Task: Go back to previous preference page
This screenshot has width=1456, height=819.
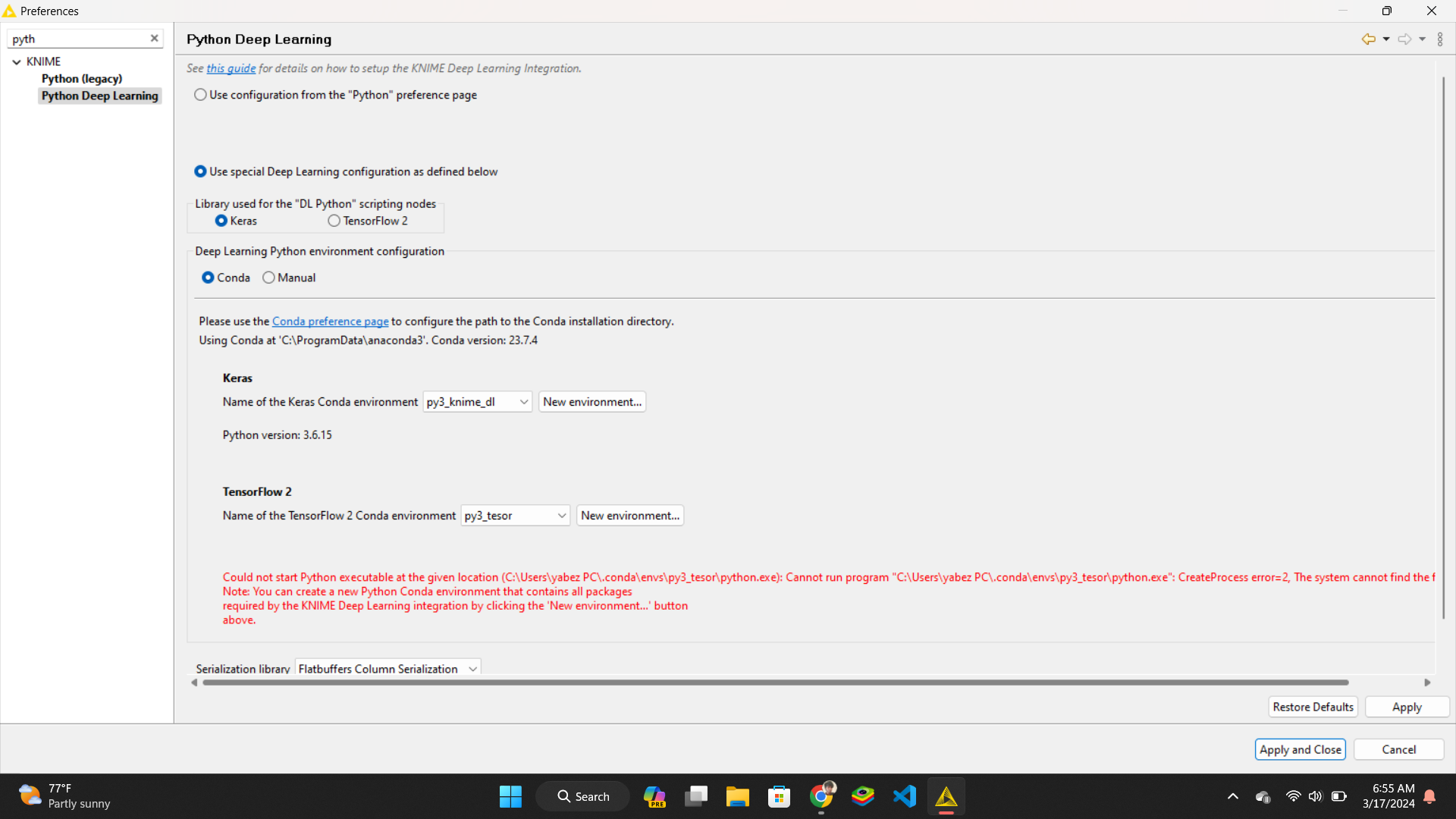Action: 1368,39
